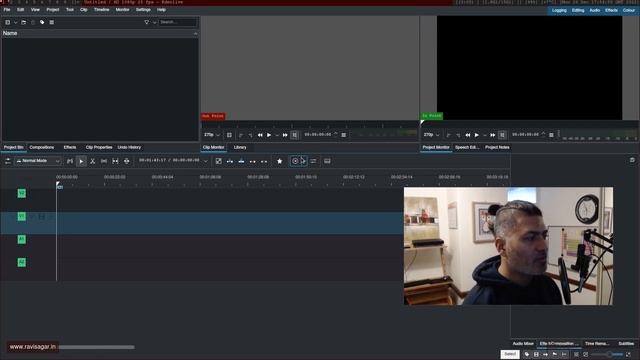Activate the selection arrow tool in timeline toolbar
The height and width of the screenshot is (360, 640).
pos(81,161)
